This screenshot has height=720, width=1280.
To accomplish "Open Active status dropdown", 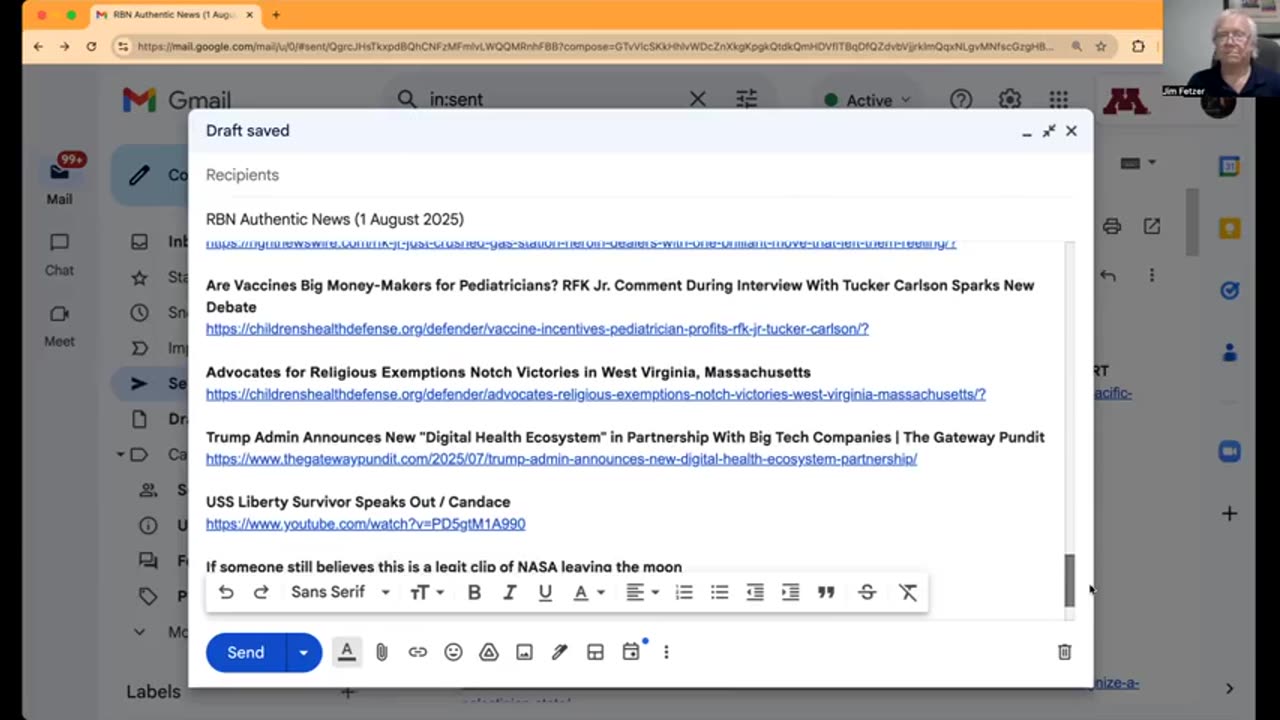I will [866, 100].
